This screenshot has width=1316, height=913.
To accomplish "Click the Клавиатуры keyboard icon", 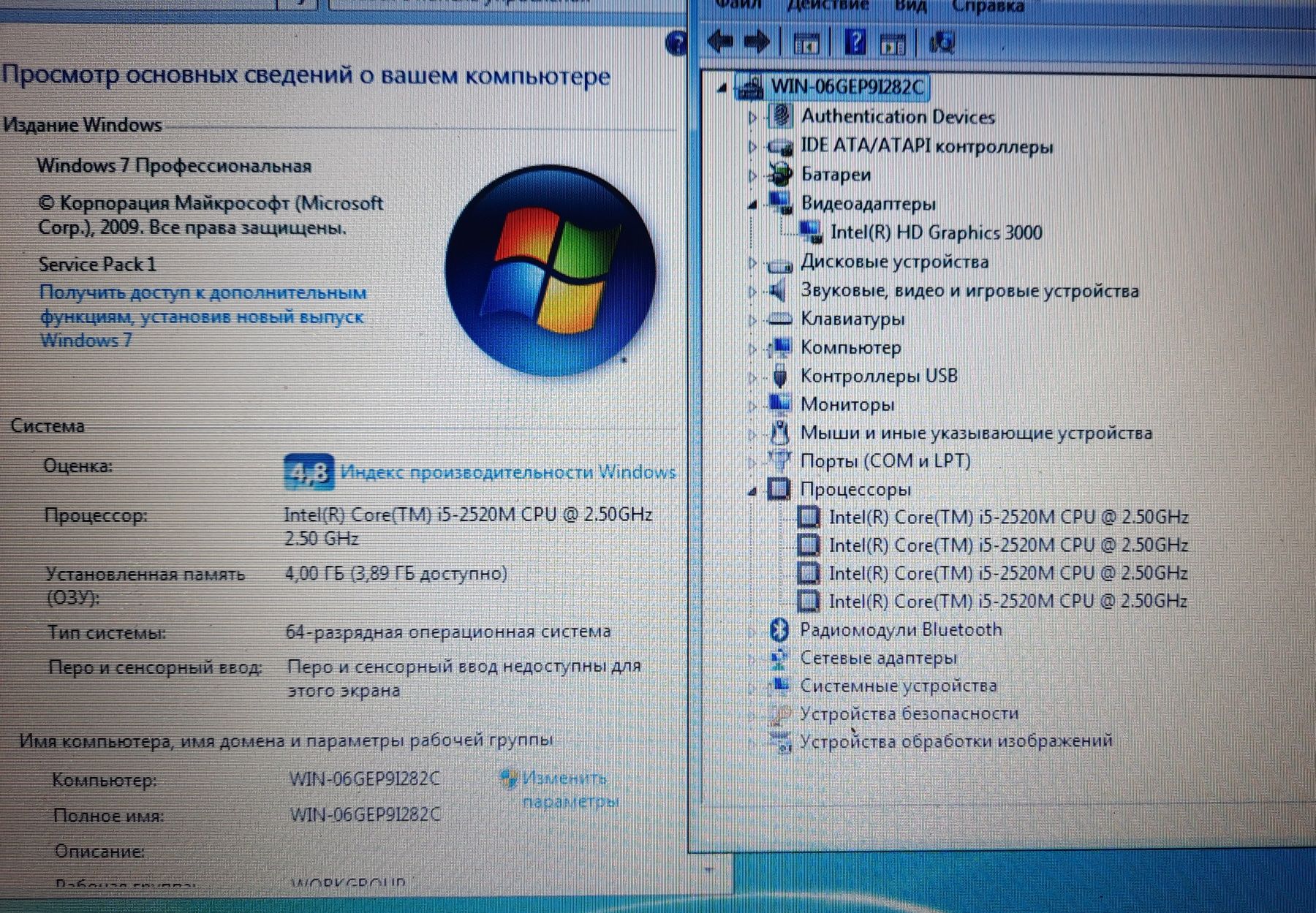I will click(779, 319).
